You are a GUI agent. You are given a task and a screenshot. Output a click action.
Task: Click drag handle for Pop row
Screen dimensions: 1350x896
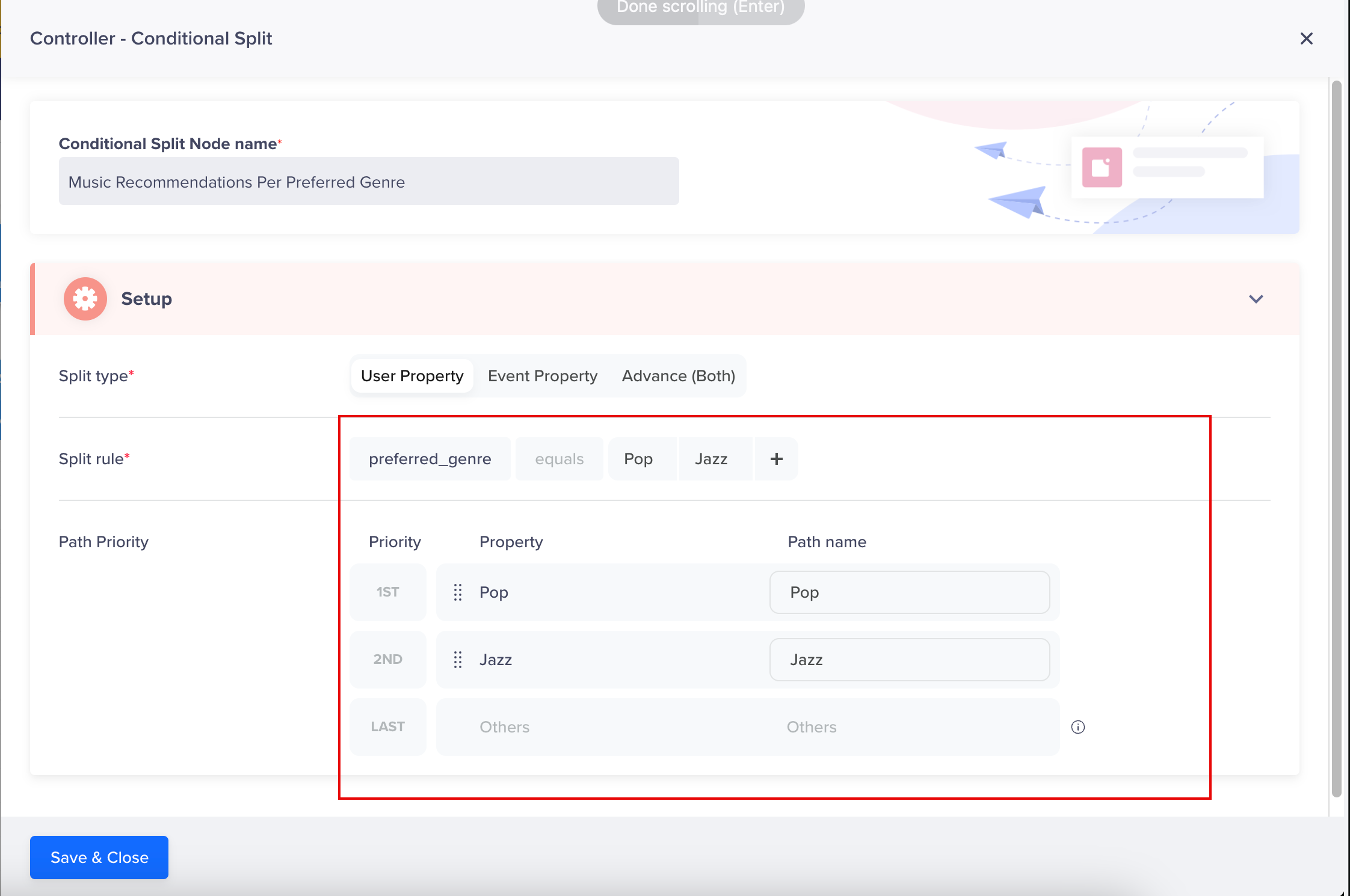[x=458, y=592]
